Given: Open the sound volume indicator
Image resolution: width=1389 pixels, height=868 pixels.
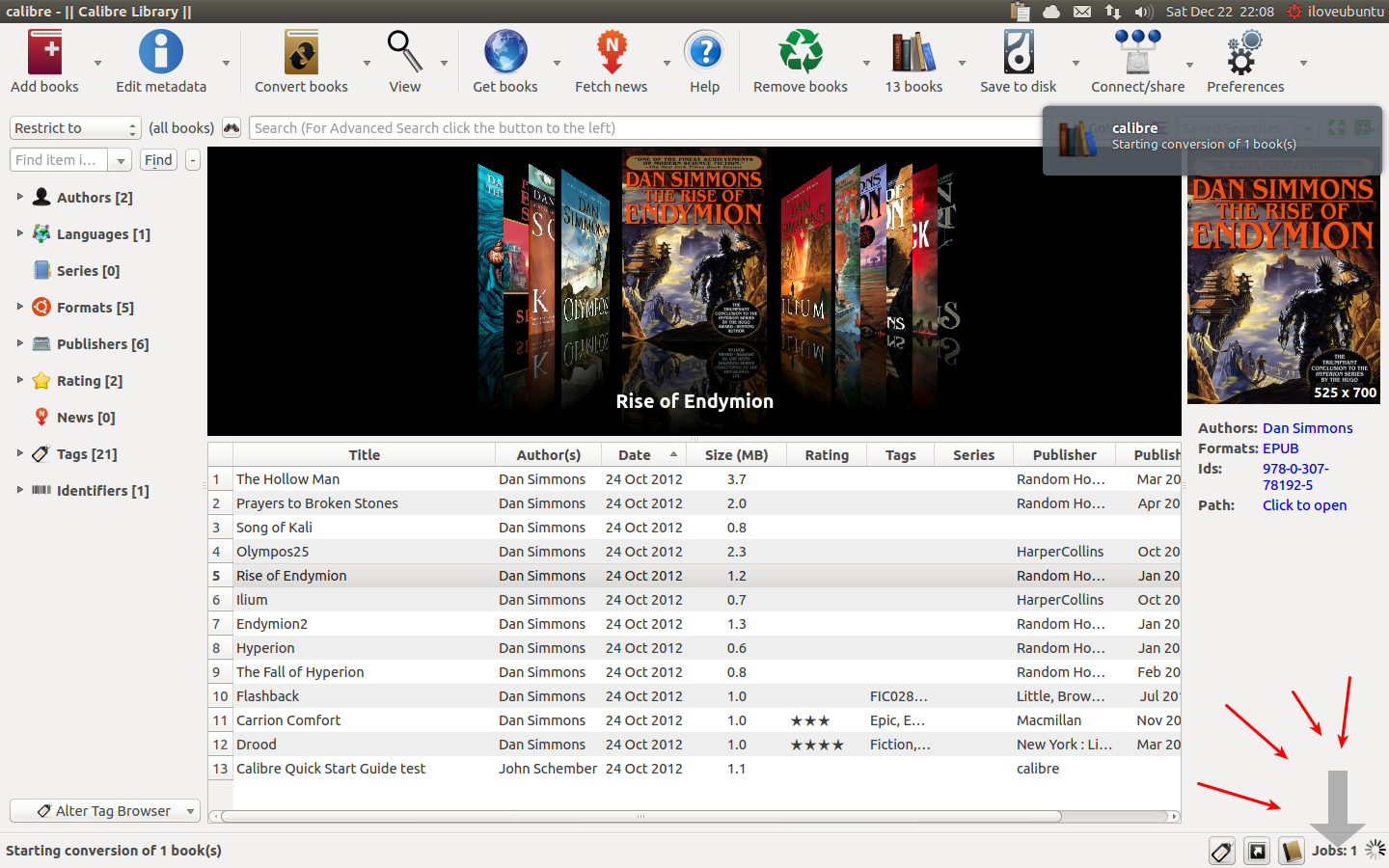Looking at the screenshot, I should [1144, 12].
